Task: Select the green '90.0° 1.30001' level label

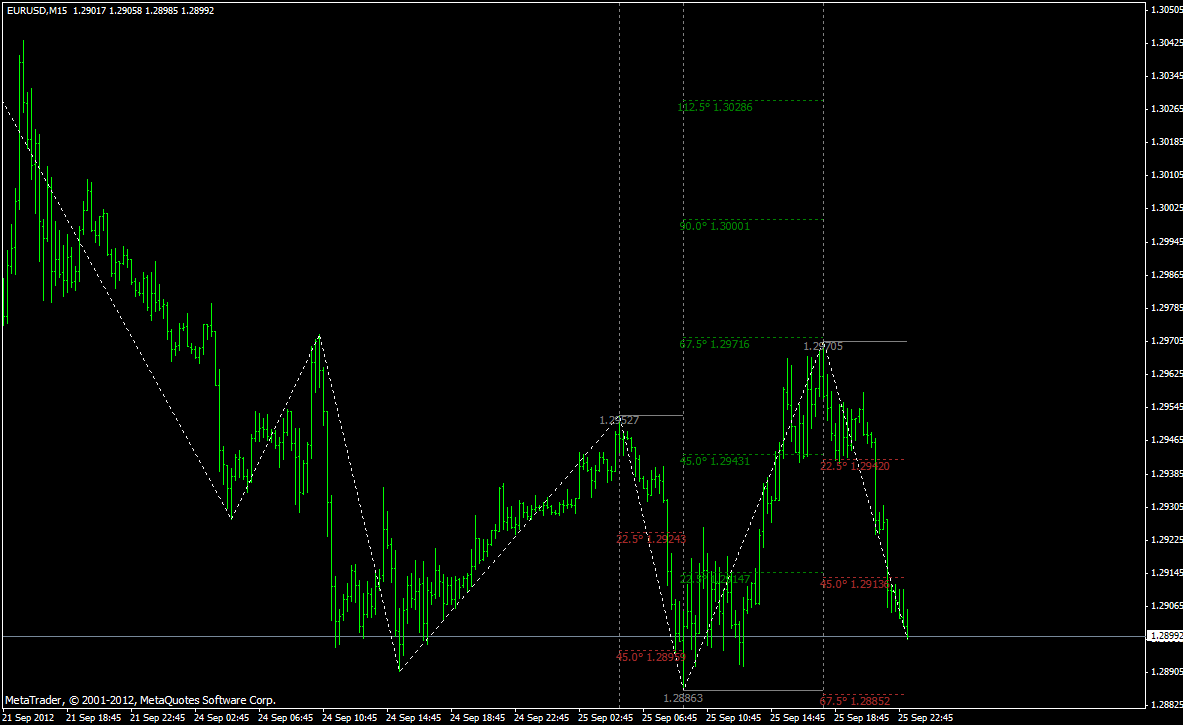Action: 714,226
